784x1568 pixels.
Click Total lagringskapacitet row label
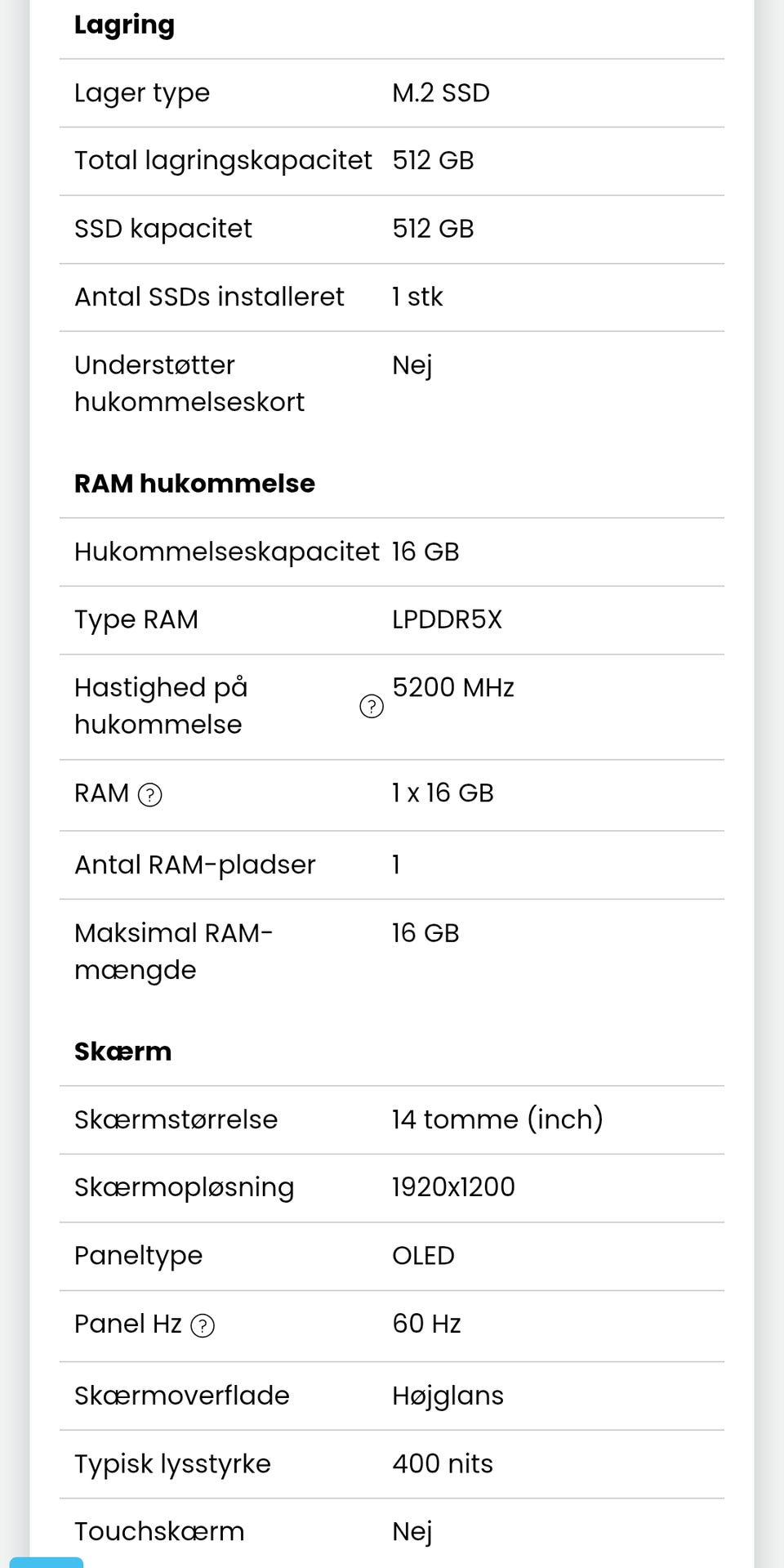223,160
